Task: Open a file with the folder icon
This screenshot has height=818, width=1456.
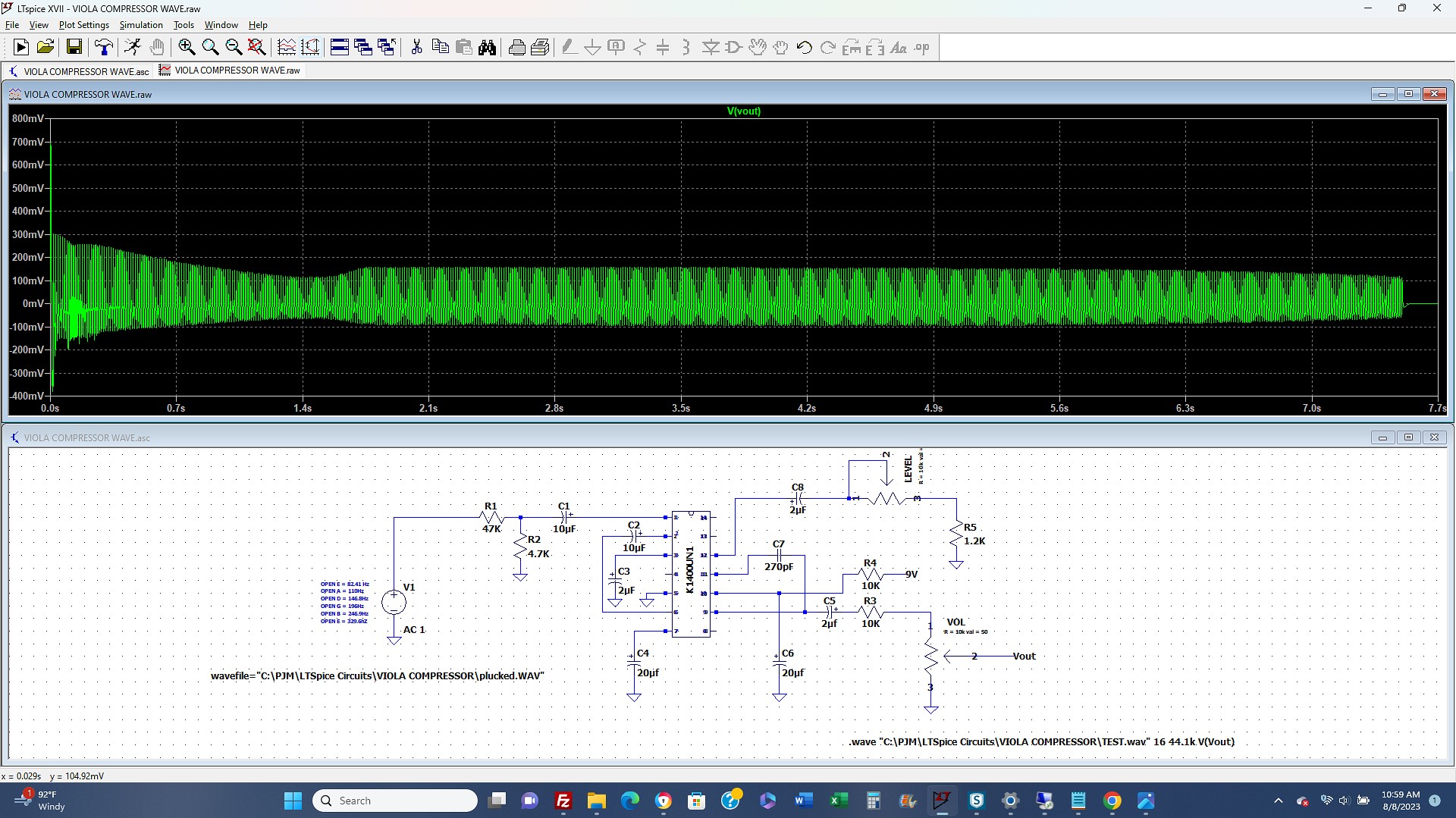Action: point(45,48)
